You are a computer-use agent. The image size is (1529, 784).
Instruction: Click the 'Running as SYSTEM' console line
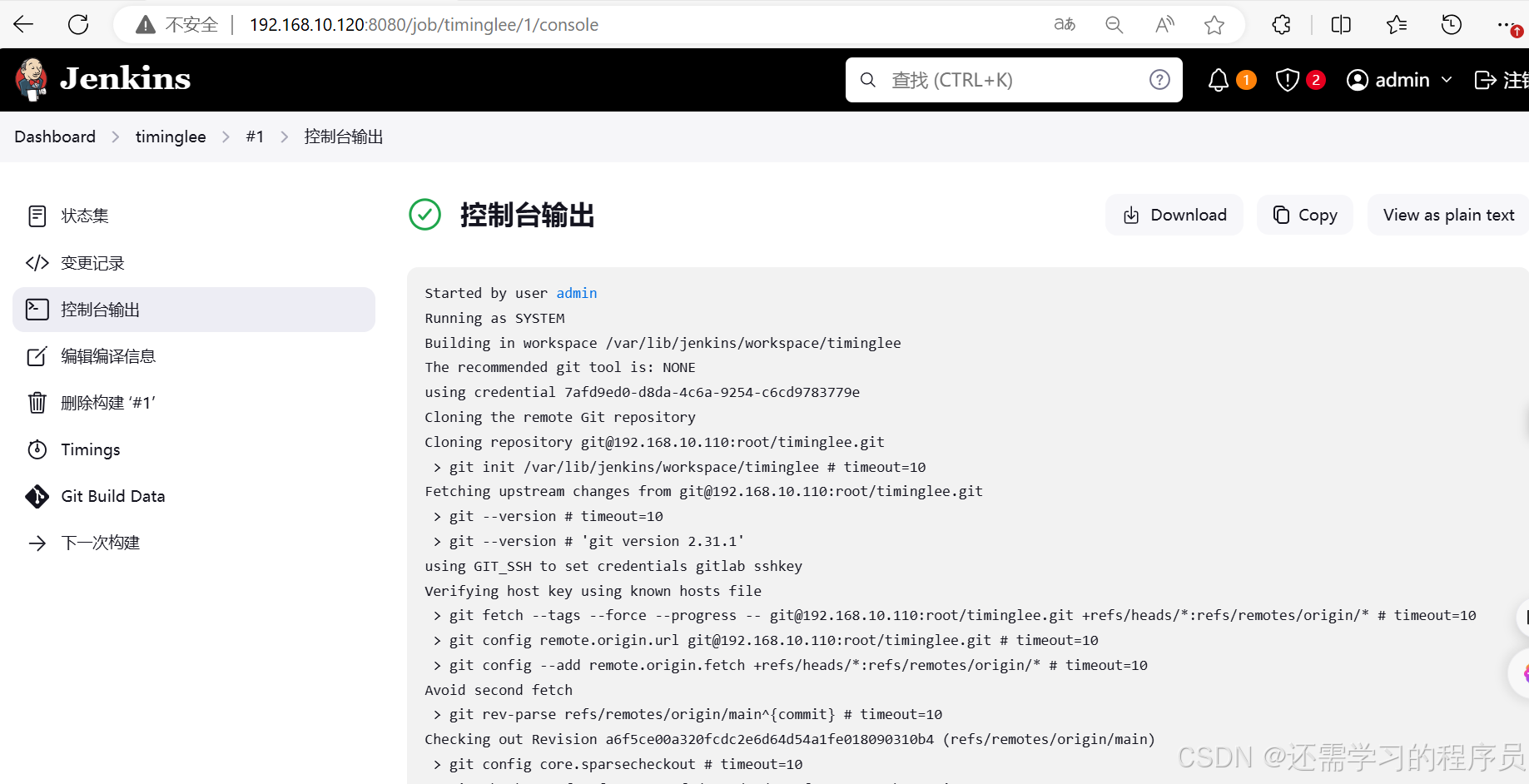pyautogui.click(x=494, y=318)
